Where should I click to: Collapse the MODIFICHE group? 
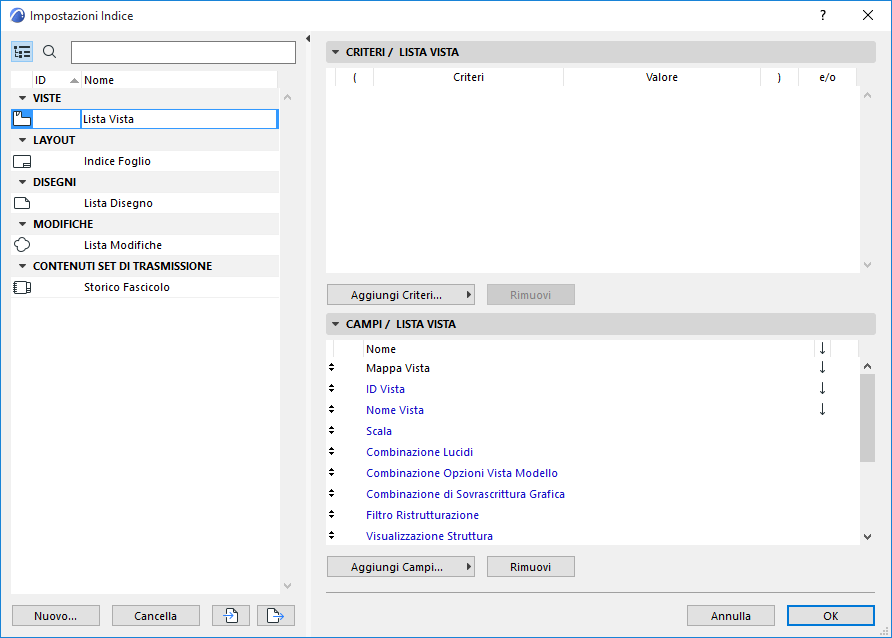click(23, 225)
